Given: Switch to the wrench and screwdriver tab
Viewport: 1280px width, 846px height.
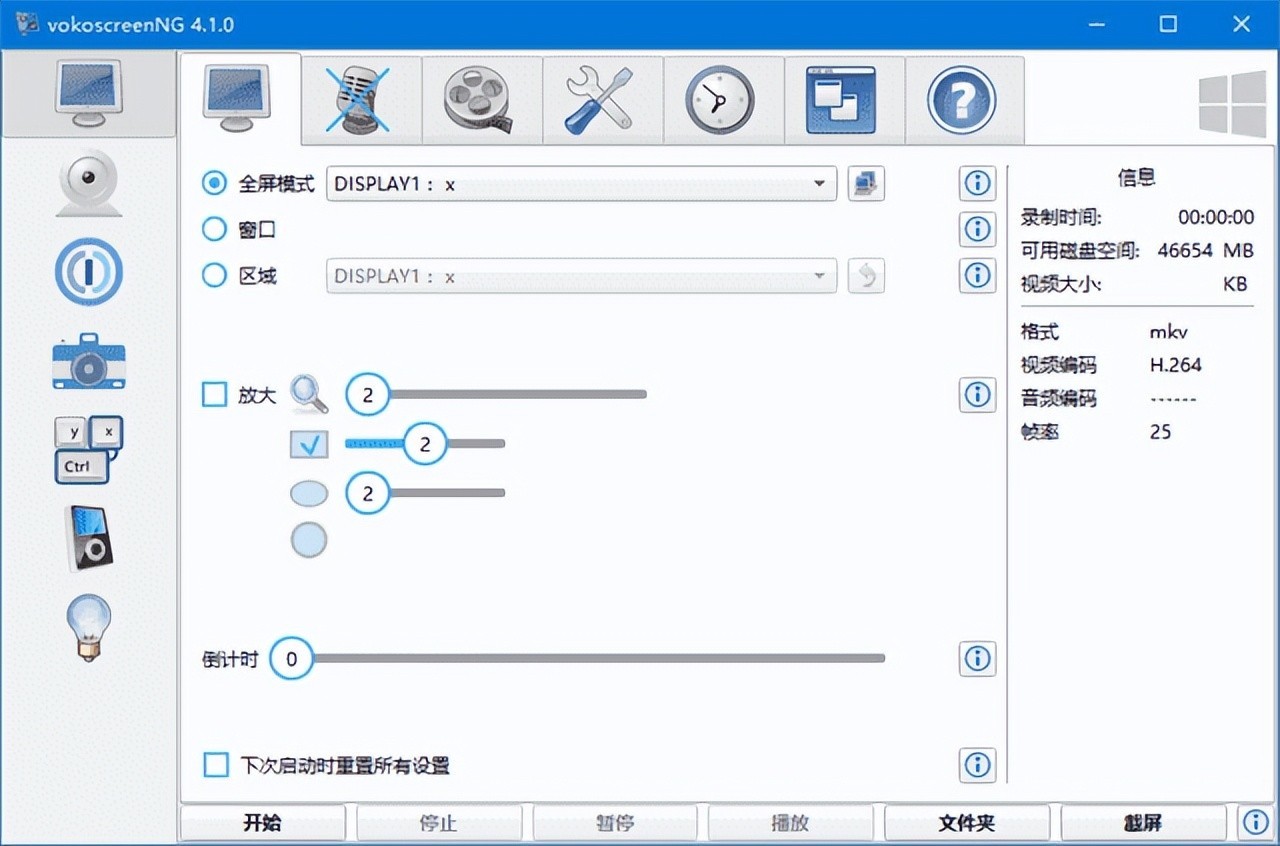Looking at the screenshot, I should tap(603, 99).
